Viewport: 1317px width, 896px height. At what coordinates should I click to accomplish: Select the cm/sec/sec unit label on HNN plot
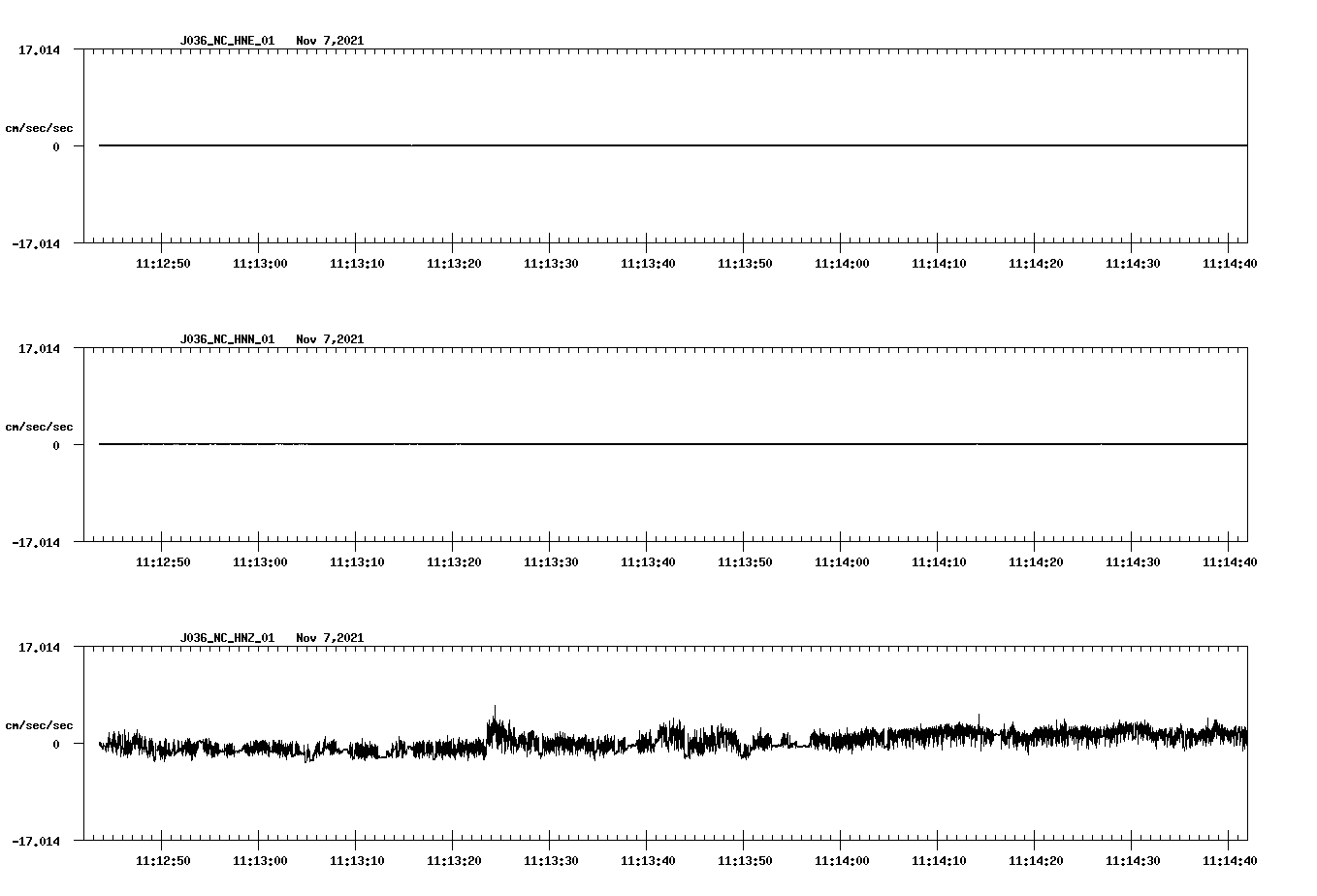tap(39, 427)
